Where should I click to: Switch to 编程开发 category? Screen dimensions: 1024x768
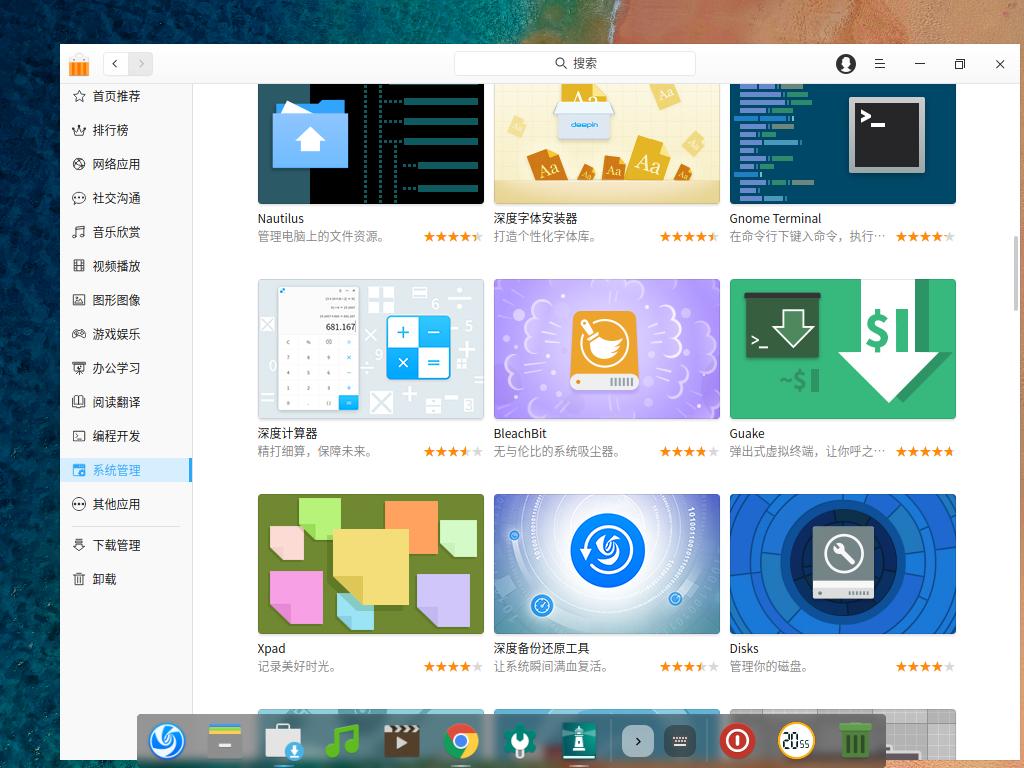[116, 436]
